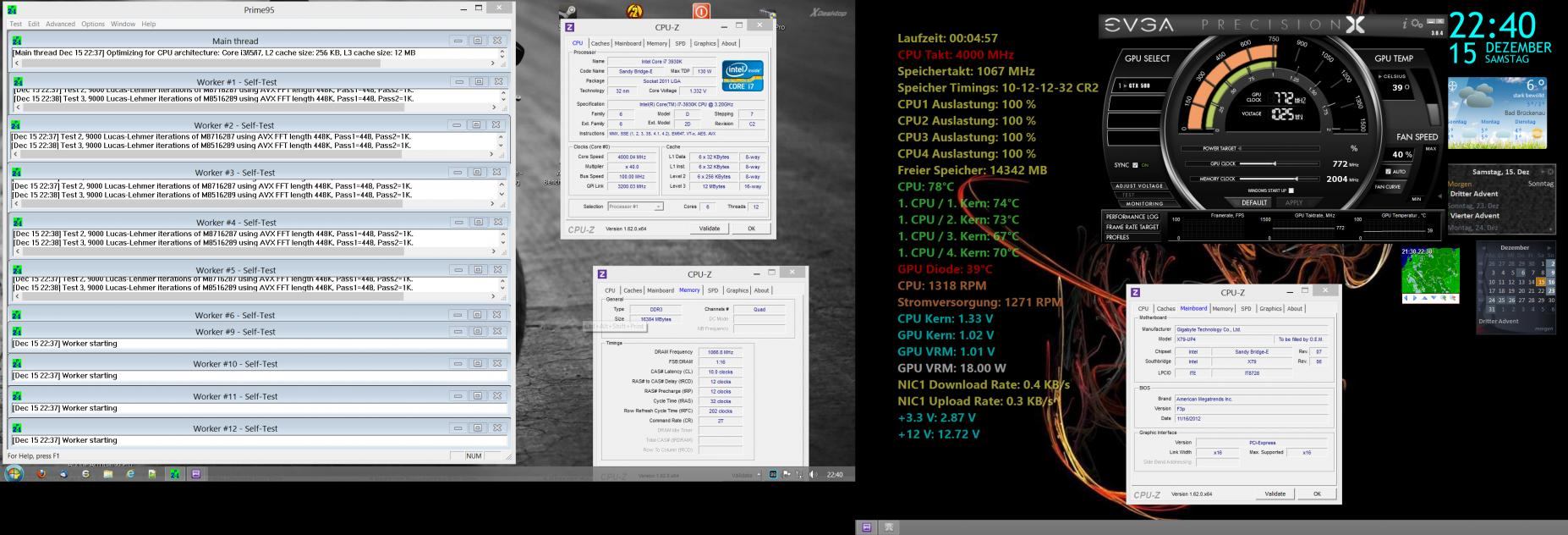Click OK in the CPU tab CPU-Z window
The width and height of the screenshot is (1568, 535).
[751, 228]
